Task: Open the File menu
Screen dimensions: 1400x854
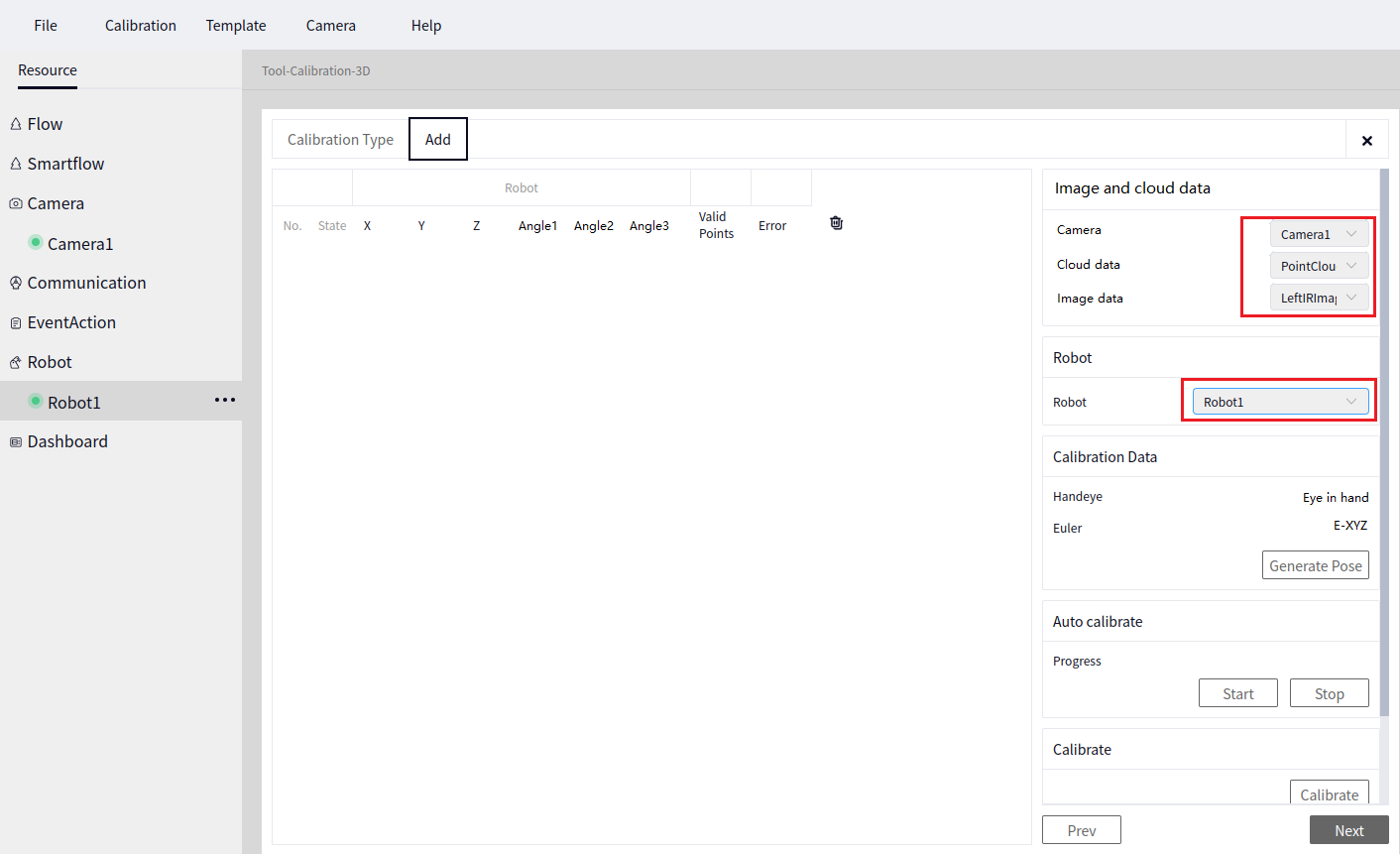Action: click(x=46, y=26)
